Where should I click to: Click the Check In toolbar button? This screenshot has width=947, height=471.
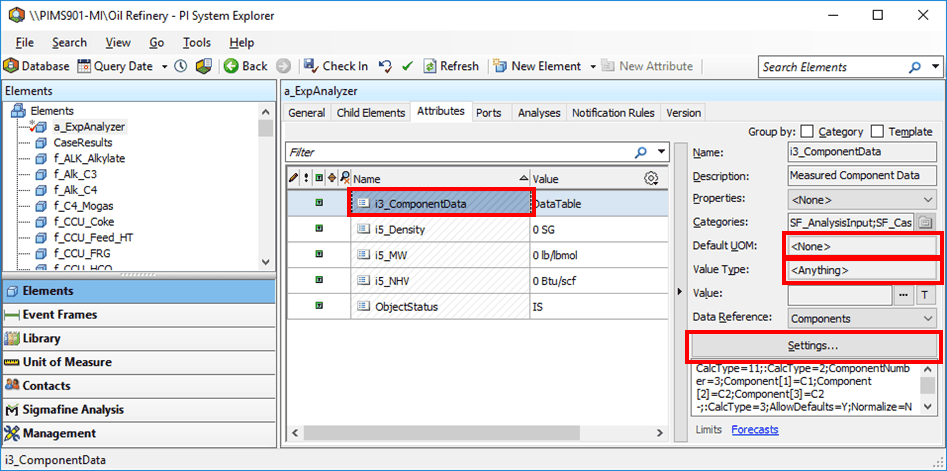[336, 66]
